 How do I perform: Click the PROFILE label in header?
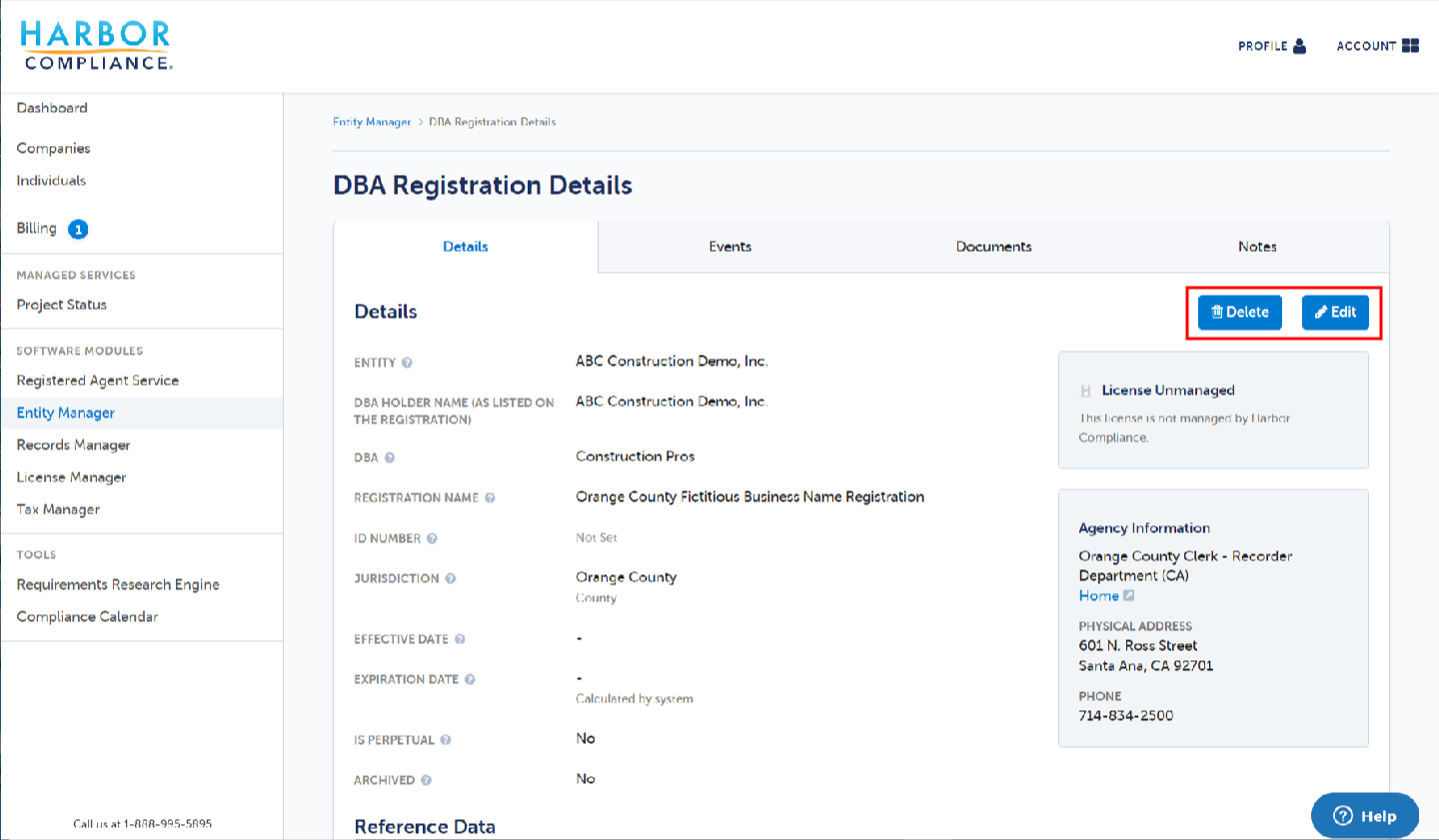point(1263,46)
